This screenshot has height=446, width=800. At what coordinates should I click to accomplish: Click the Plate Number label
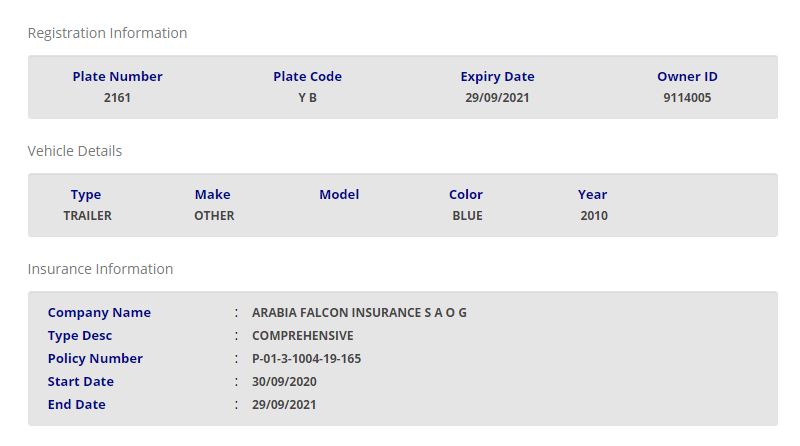(117, 77)
